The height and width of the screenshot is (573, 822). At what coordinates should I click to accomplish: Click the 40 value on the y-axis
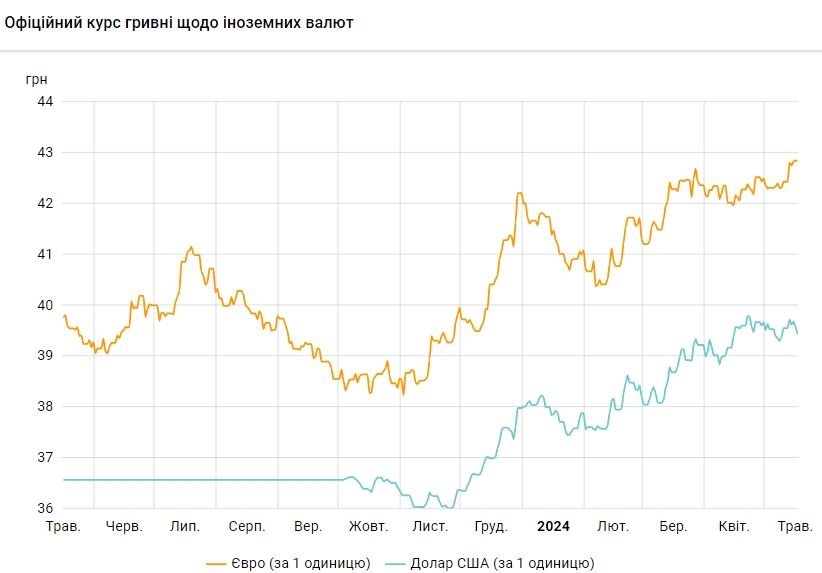point(44,305)
